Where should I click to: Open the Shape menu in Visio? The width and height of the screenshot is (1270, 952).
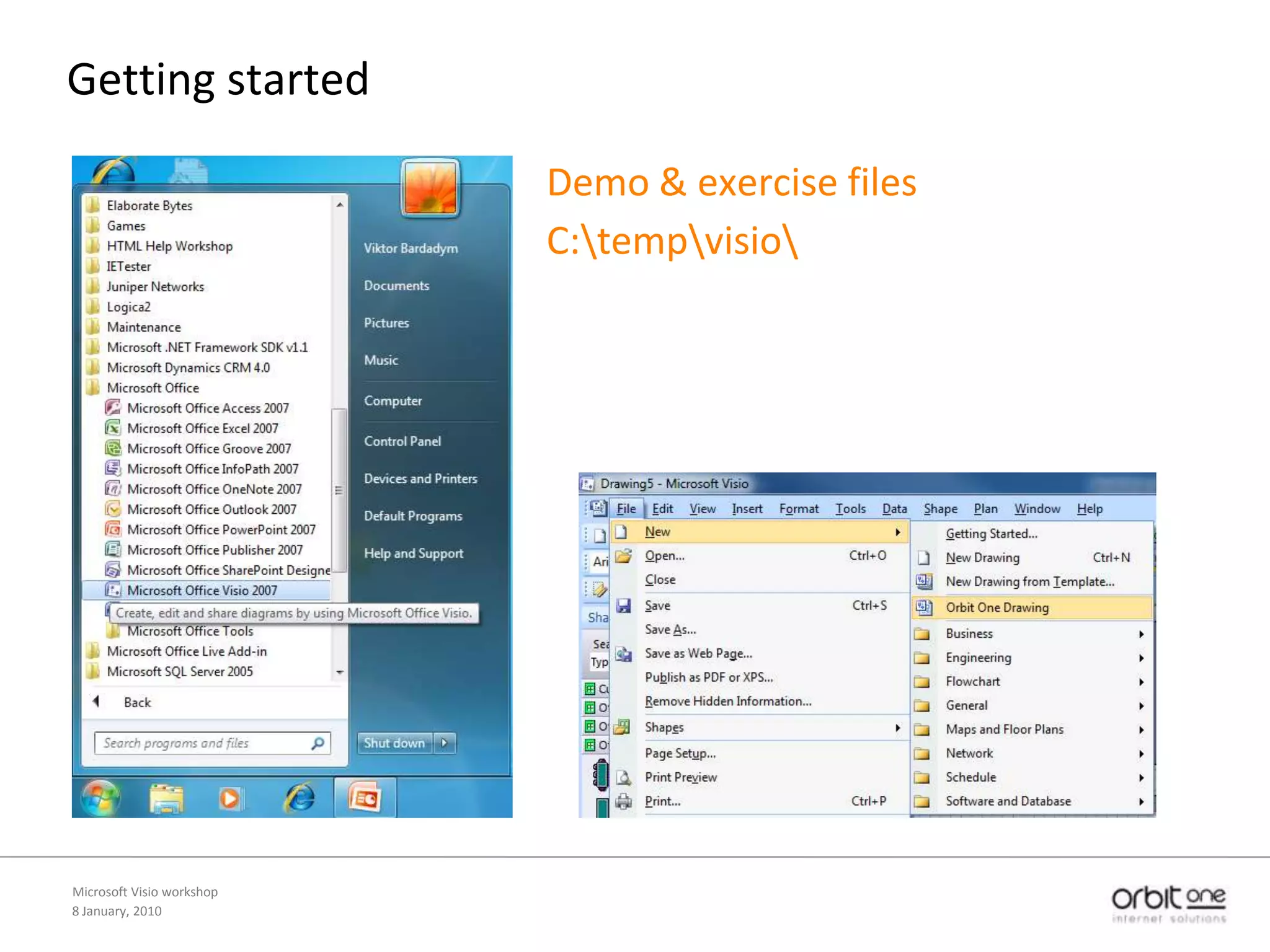(940, 509)
